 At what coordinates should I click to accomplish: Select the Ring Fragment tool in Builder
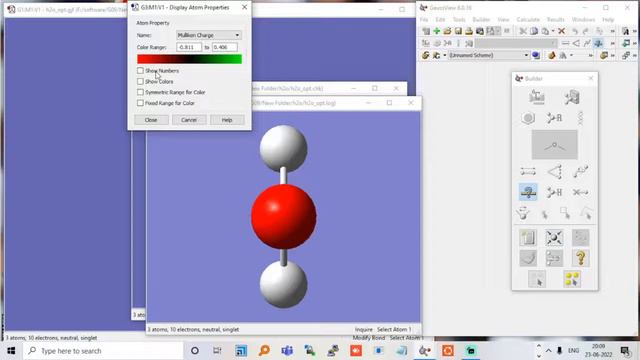pyautogui.click(x=528, y=118)
